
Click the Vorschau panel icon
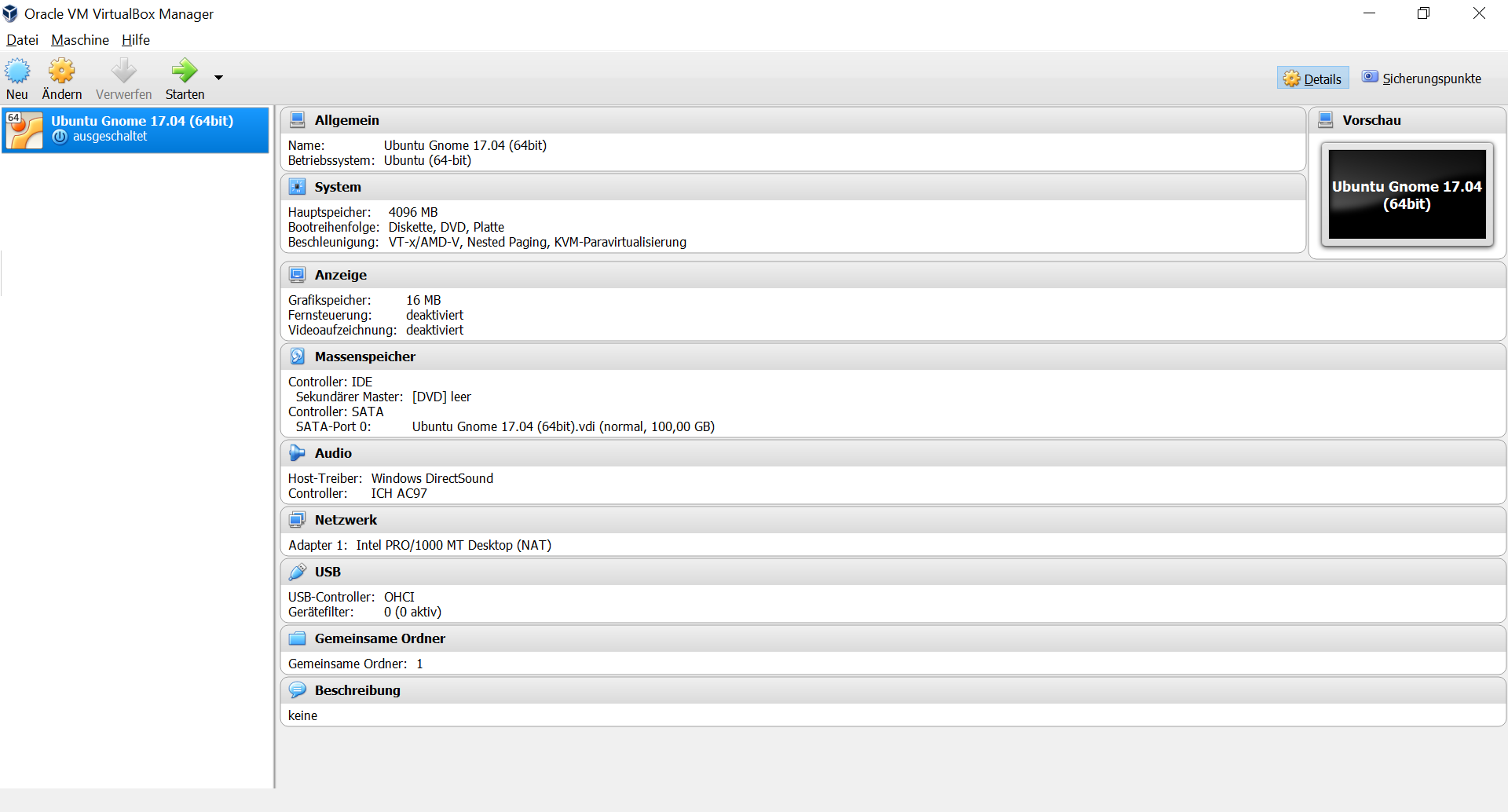point(1326,120)
